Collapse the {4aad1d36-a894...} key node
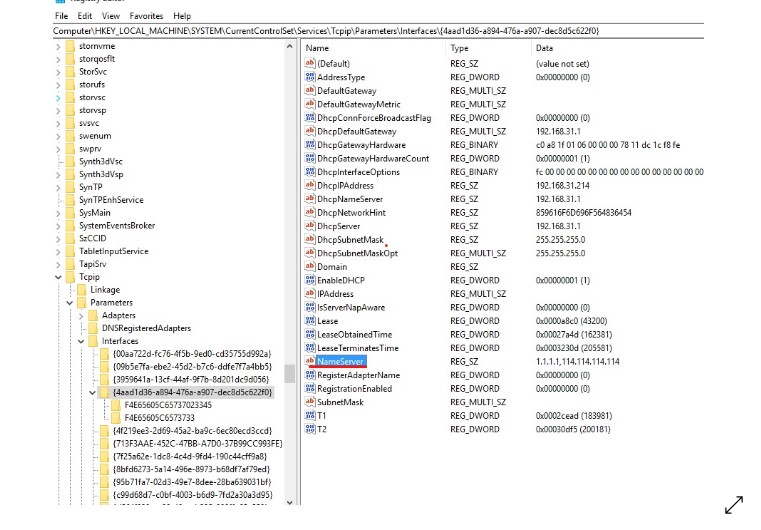The width and height of the screenshot is (761, 530). (x=92, y=393)
